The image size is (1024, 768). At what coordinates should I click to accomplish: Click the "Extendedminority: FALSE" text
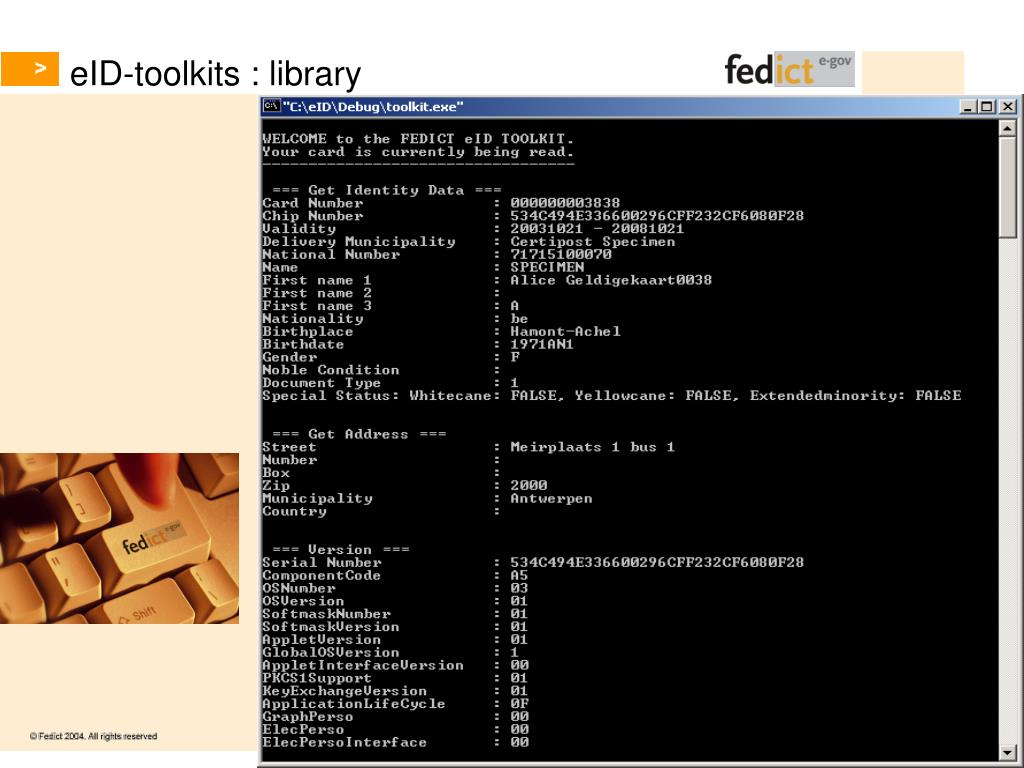pos(856,396)
